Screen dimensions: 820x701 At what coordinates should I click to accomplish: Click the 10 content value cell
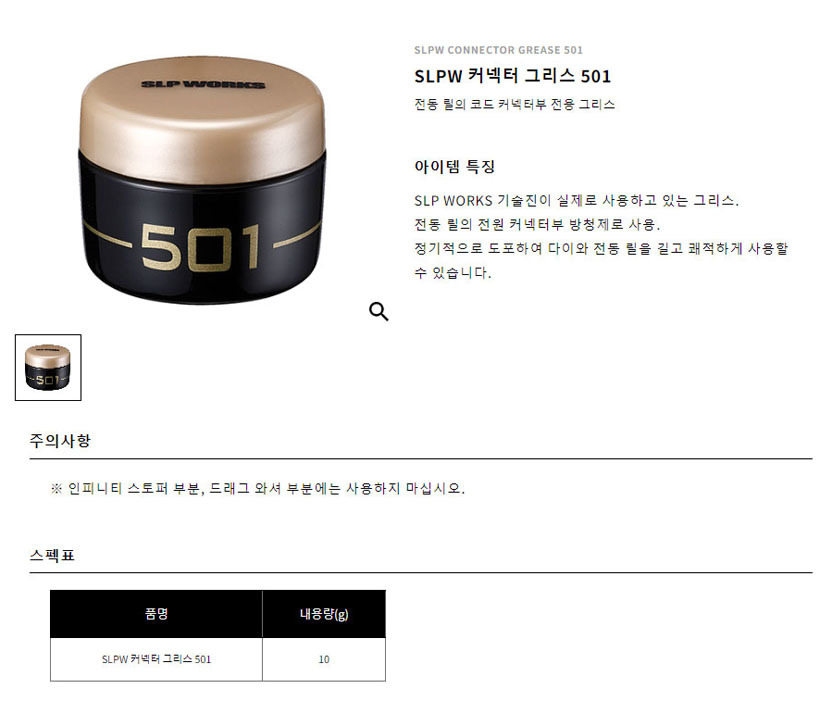(x=324, y=659)
